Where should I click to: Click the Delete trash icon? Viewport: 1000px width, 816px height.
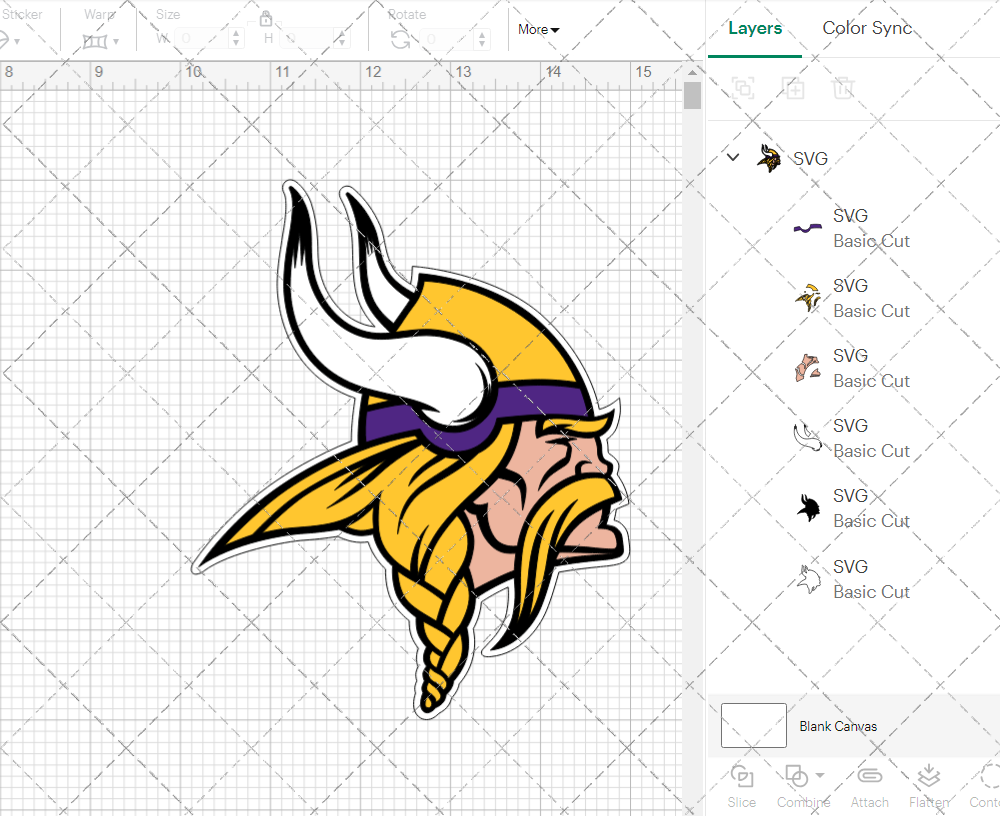coord(844,89)
